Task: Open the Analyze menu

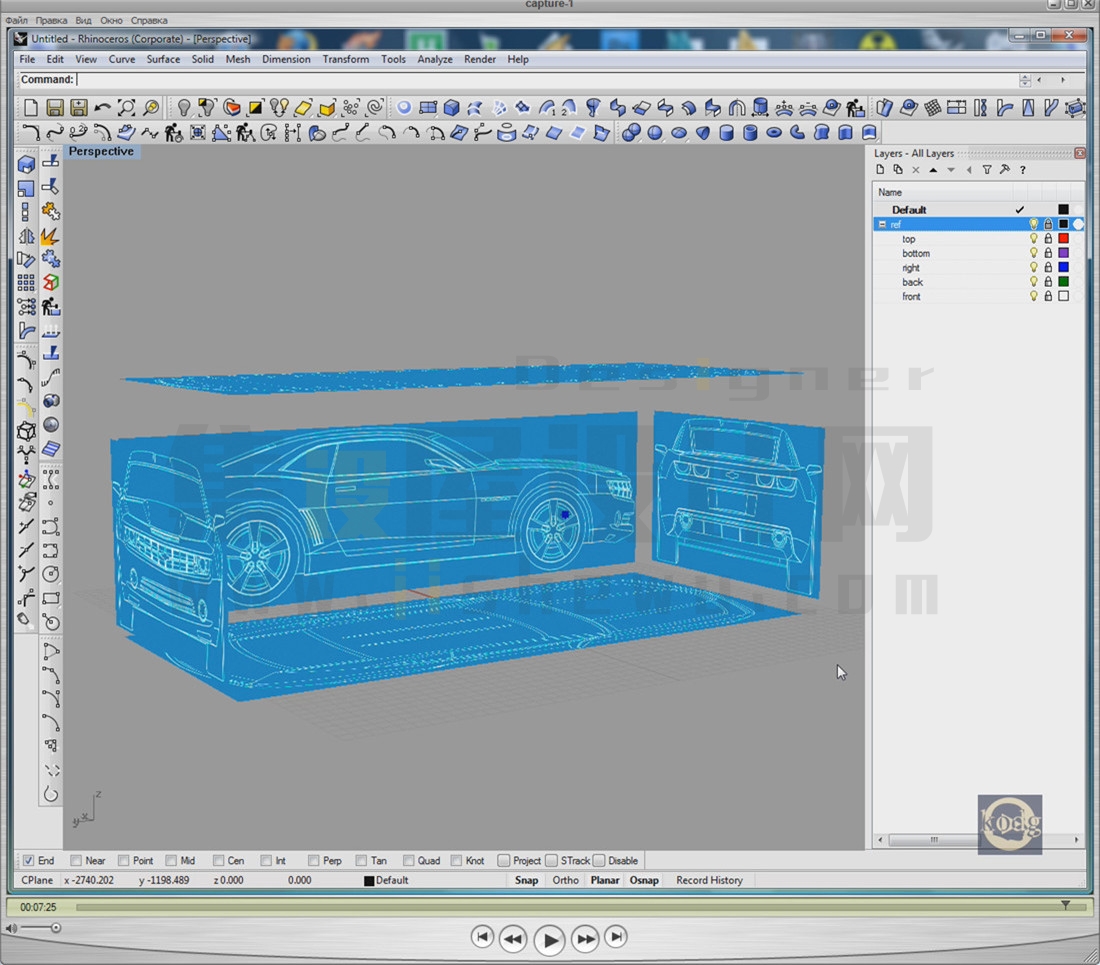Action: [x=435, y=59]
